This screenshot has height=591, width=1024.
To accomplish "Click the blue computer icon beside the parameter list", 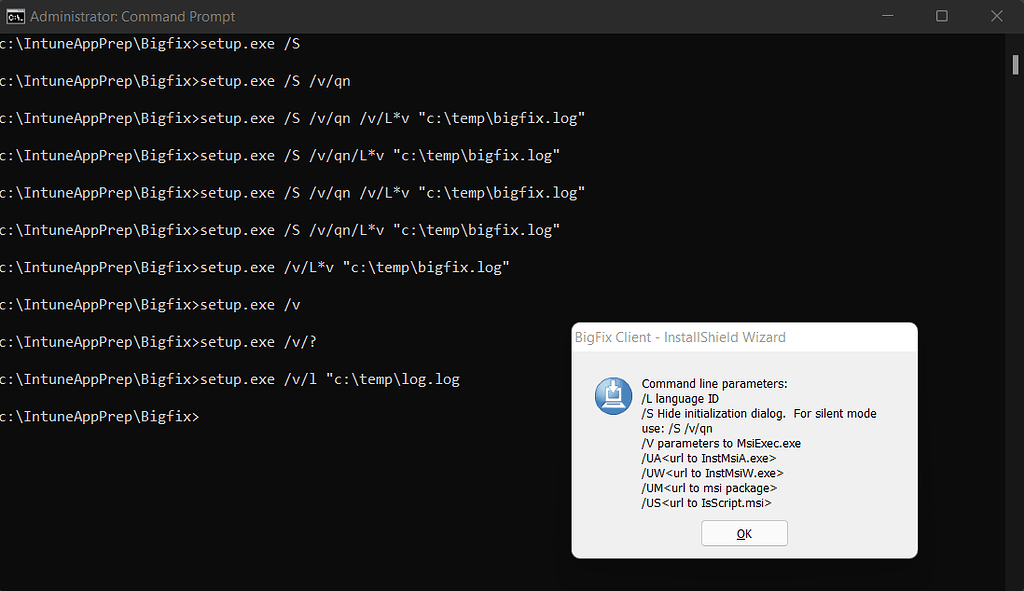I will tap(613, 396).
